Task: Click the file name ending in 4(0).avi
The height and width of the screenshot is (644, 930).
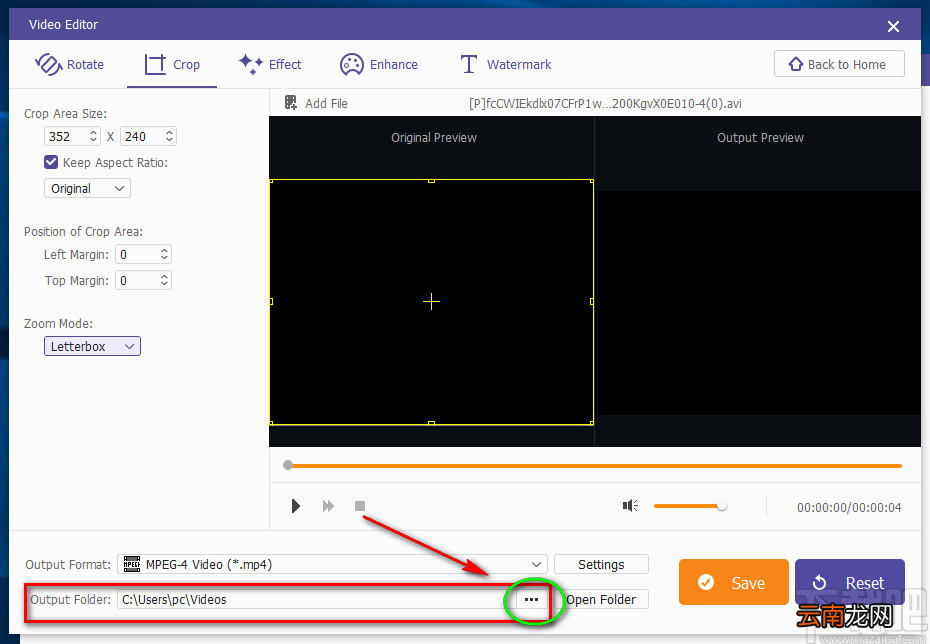Action: 605,103
